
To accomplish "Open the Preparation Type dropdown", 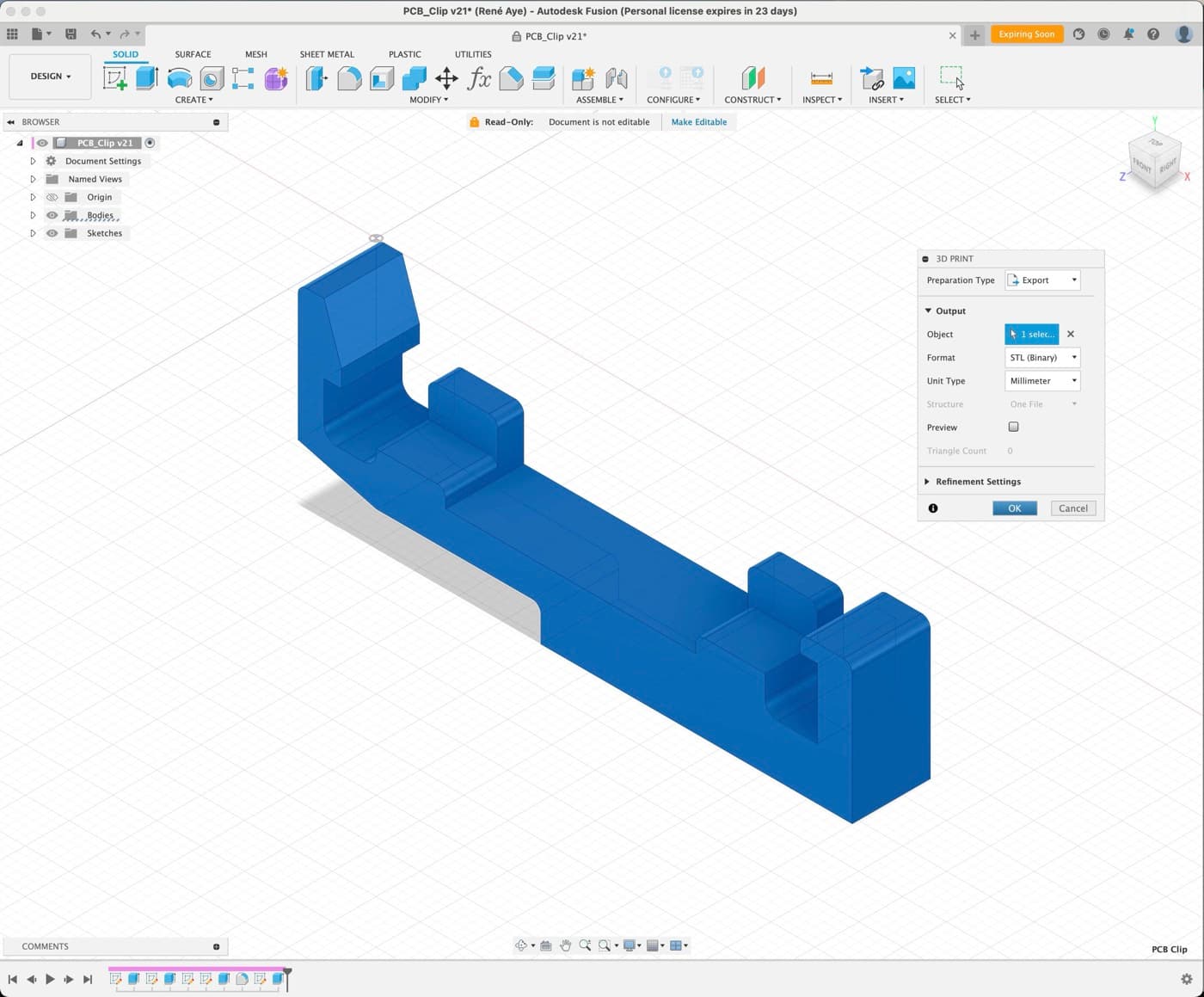I will [1042, 280].
